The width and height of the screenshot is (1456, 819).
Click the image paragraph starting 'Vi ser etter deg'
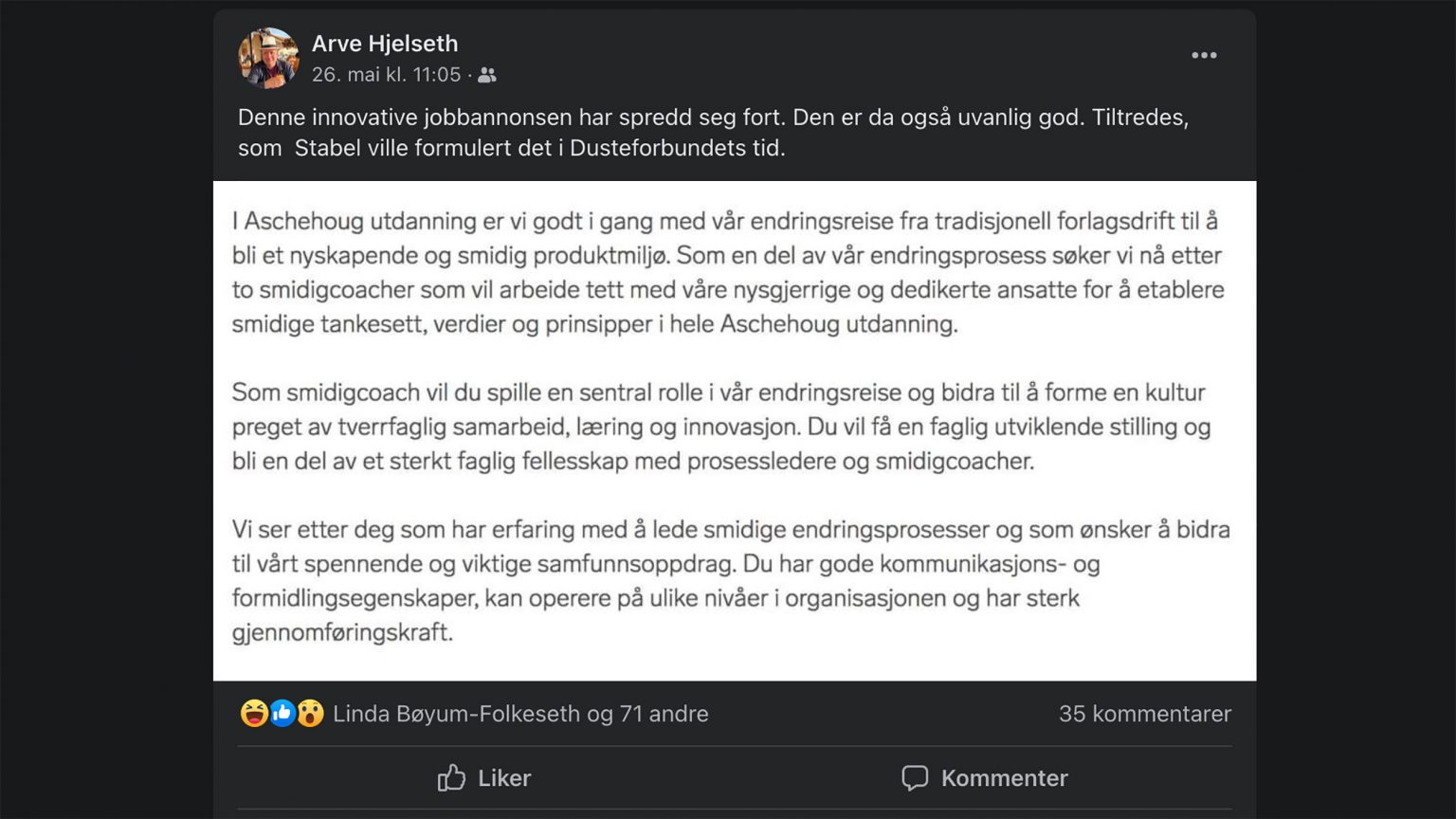pyautogui.click(x=730, y=580)
